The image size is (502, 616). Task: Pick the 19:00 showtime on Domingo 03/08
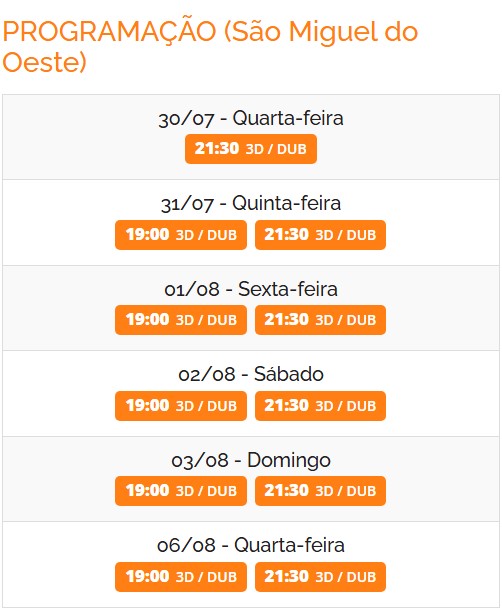click(181, 491)
